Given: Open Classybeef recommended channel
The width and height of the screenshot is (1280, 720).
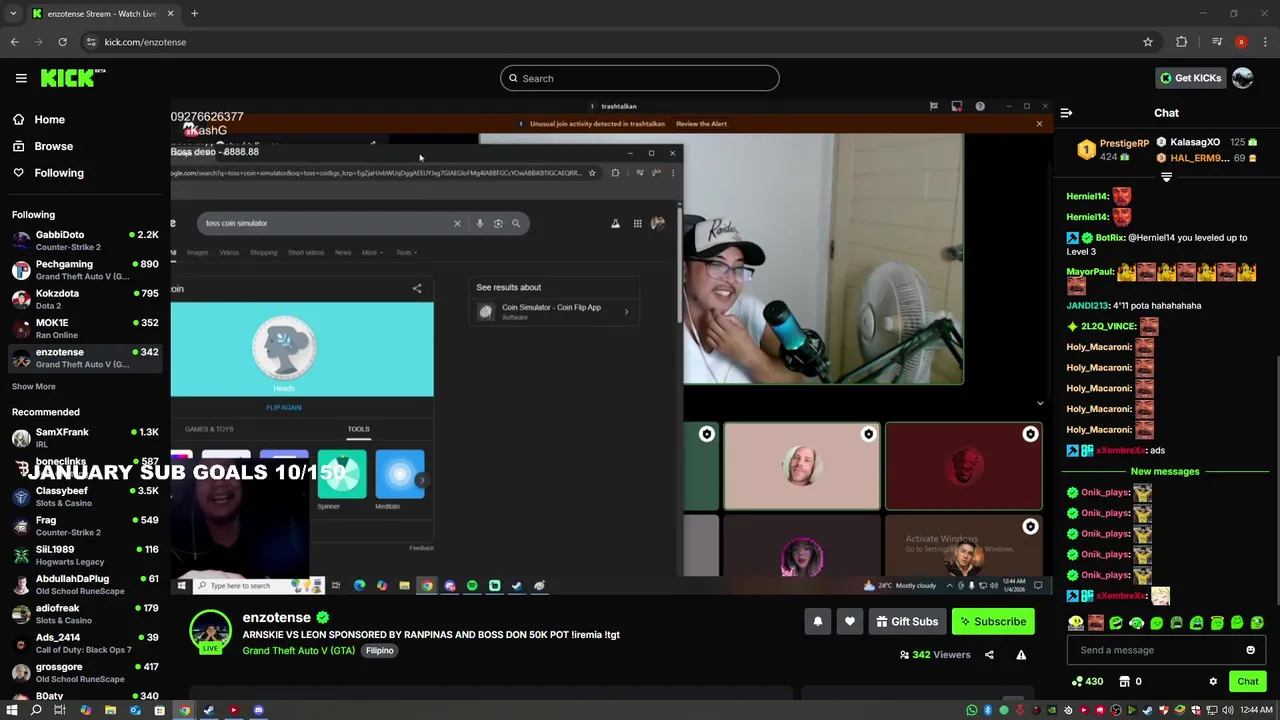Looking at the screenshot, I should (x=85, y=497).
